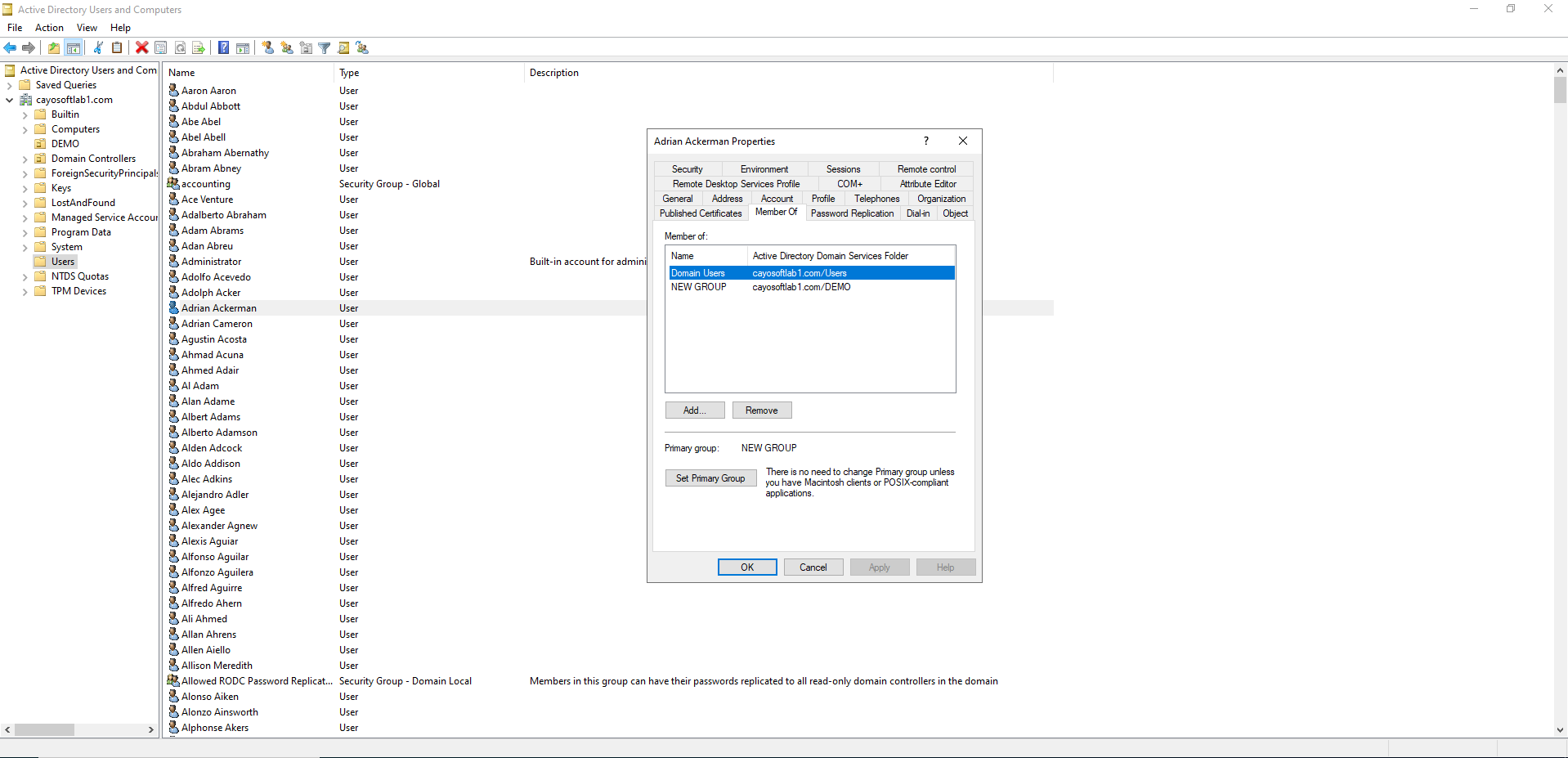Image resolution: width=1568 pixels, height=758 pixels.
Task: Click the Create new group toolbar icon
Action: click(x=287, y=47)
